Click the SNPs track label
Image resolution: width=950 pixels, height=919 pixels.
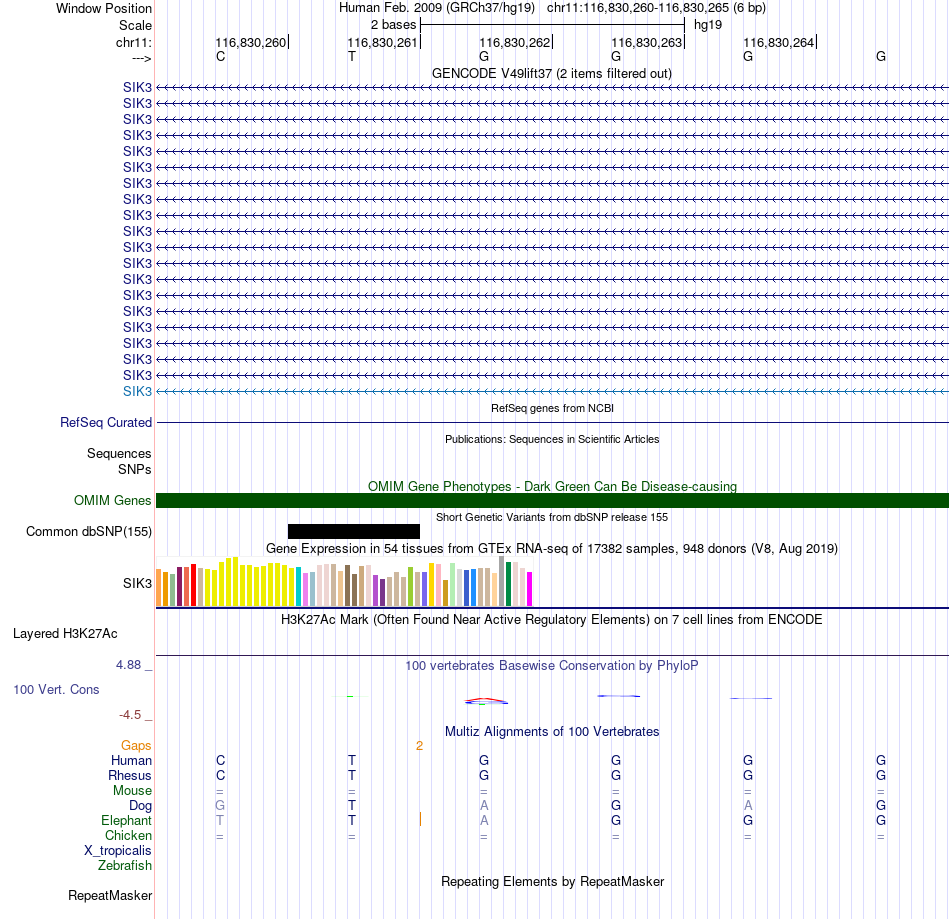pyautogui.click(x=135, y=469)
